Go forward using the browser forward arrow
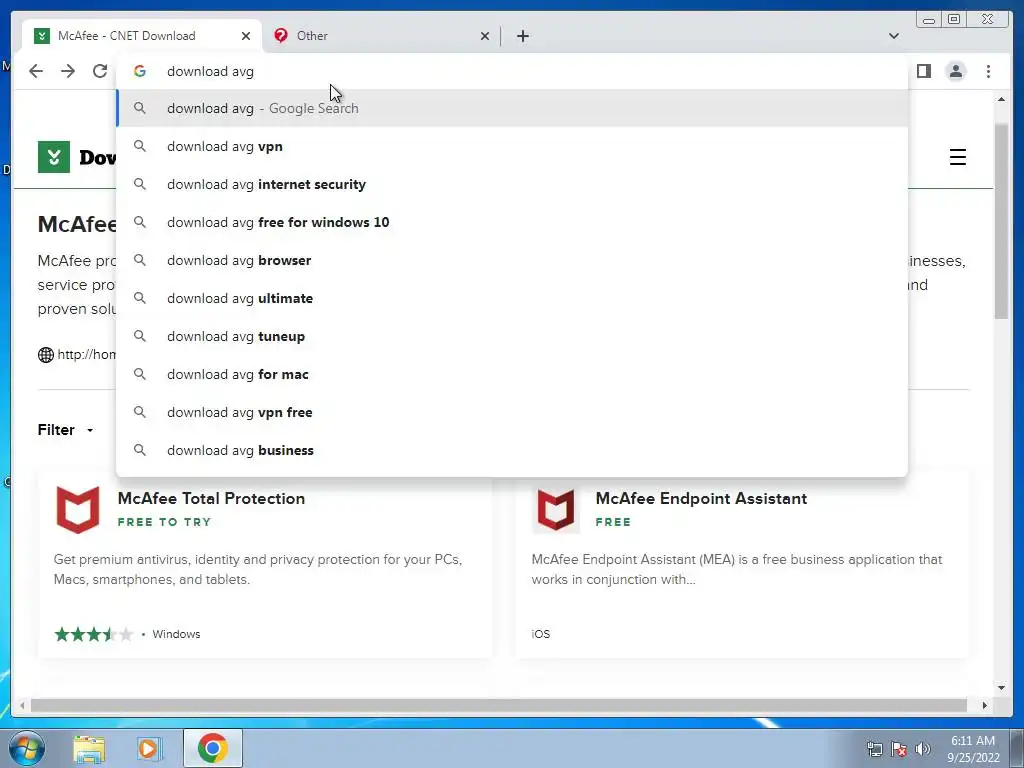Image resolution: width=1024 pixels, height=768 pixels. [68, 71]
